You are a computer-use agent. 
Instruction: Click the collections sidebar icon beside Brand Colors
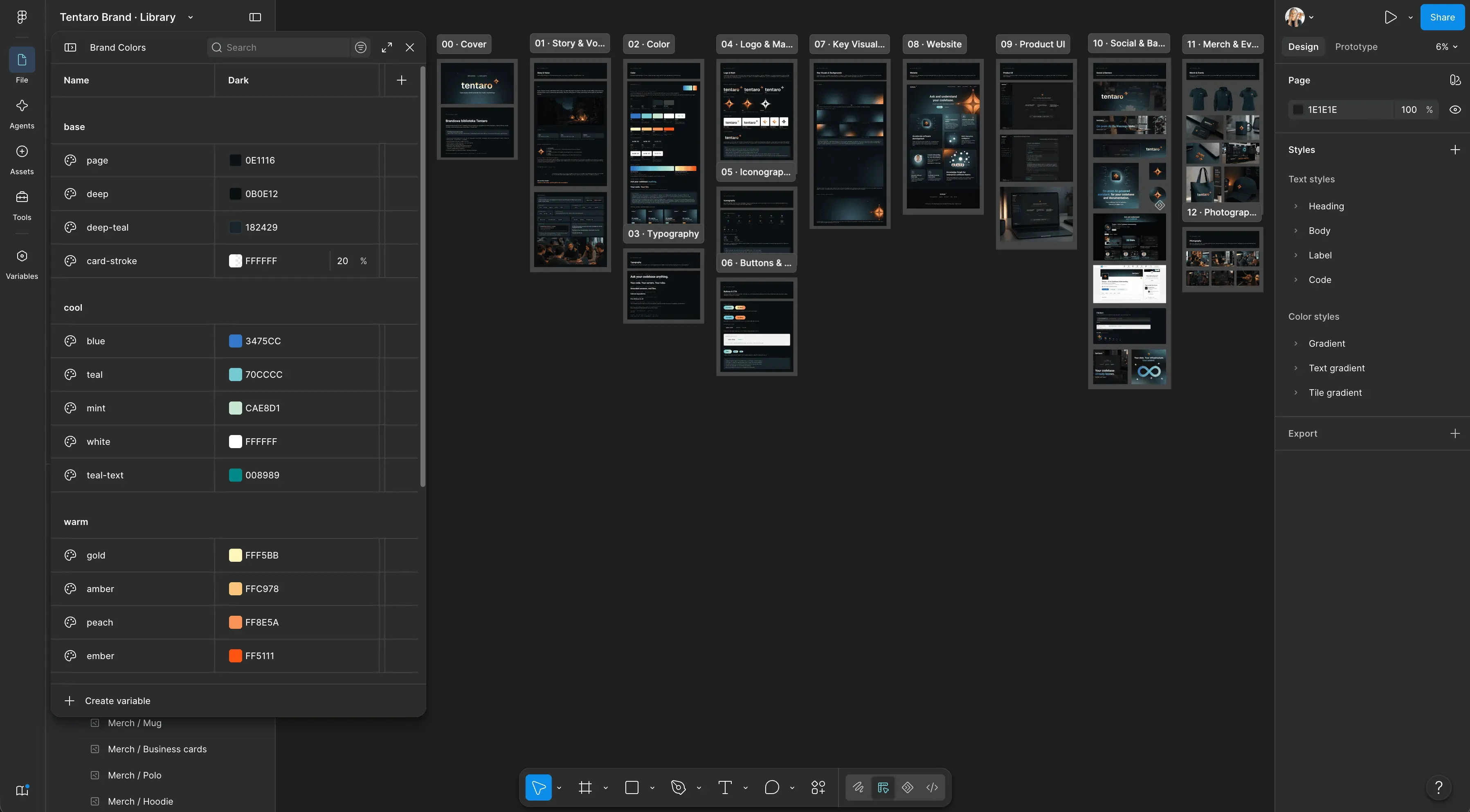pyautogui.click(x=70, y=47)
